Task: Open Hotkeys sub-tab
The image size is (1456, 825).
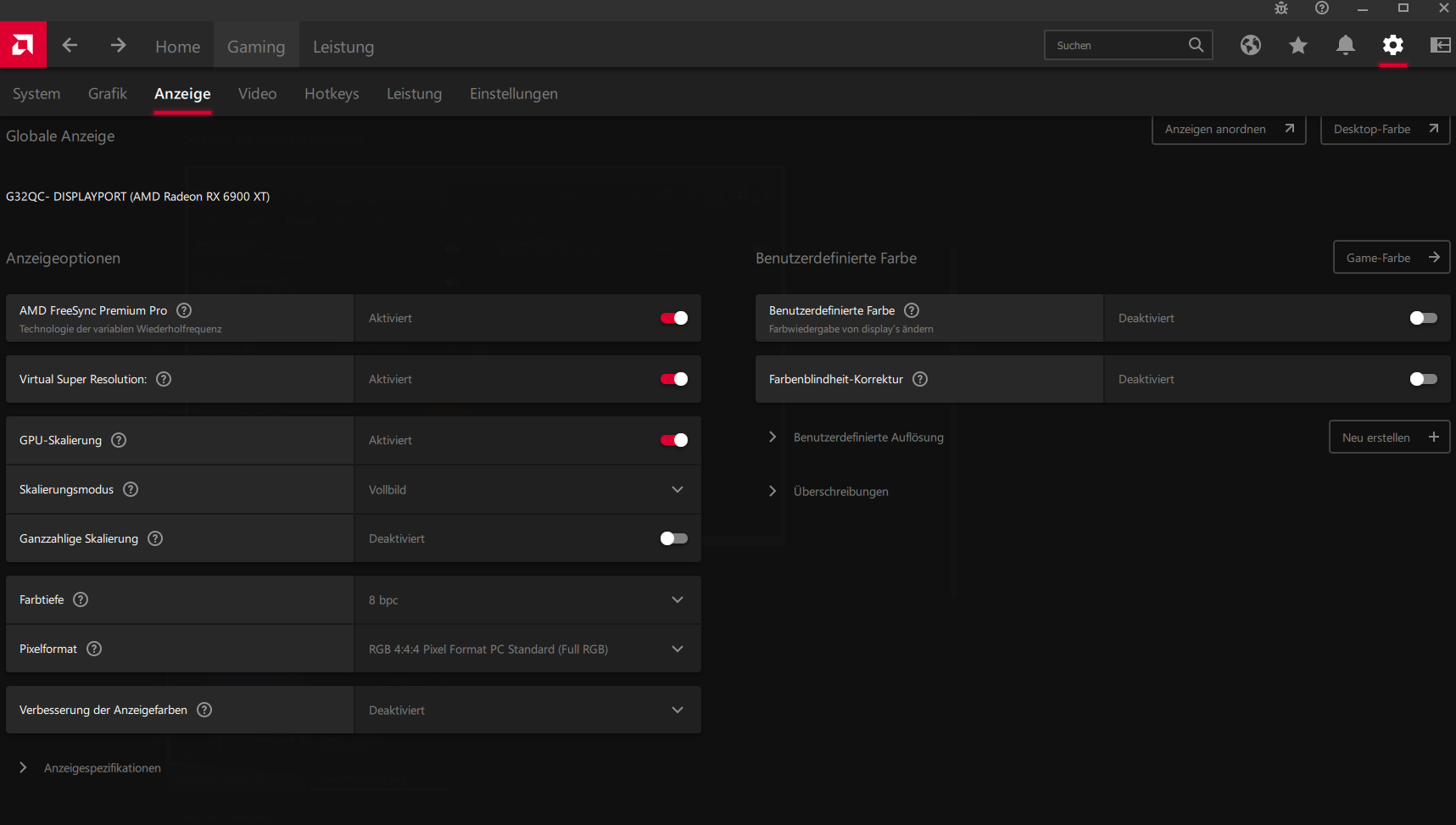Action: [332, 93]
